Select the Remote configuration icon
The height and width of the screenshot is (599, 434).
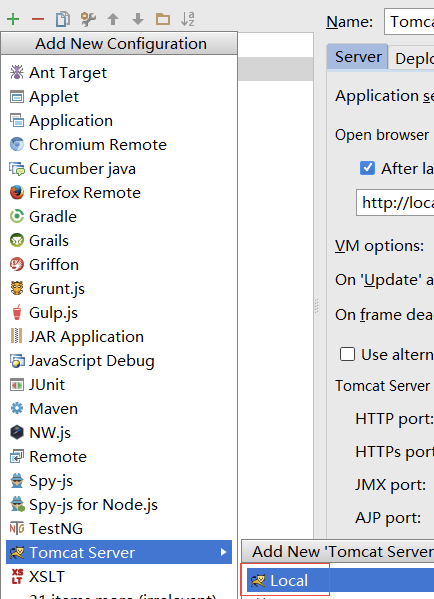click(17, 457)
